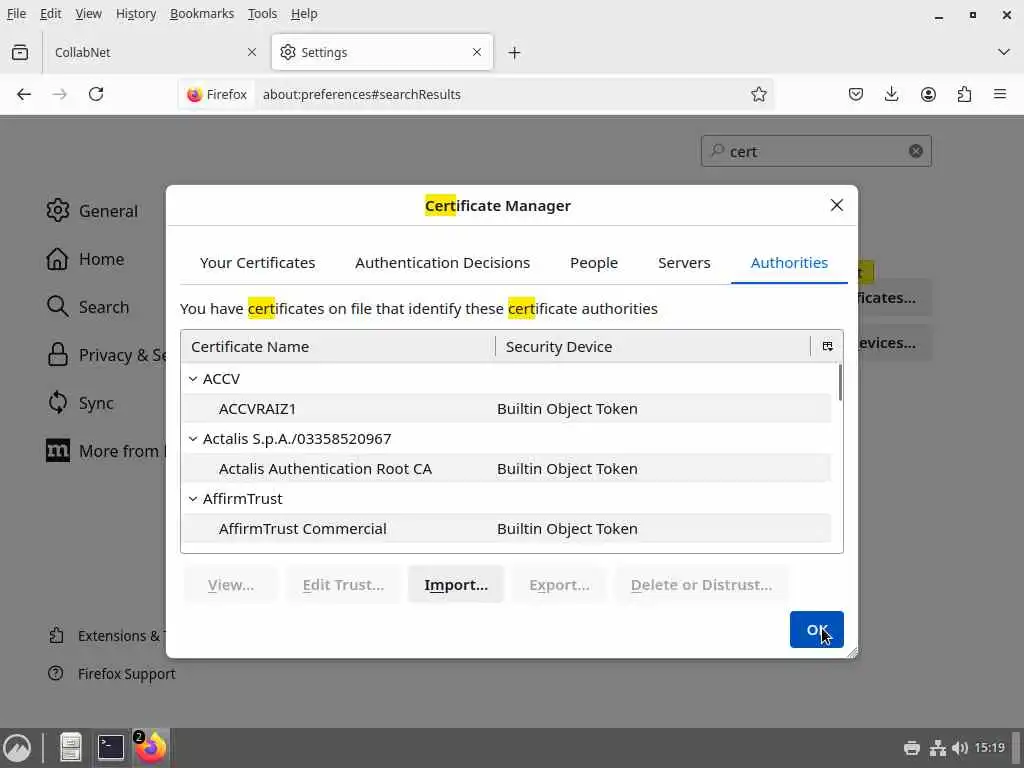The height and width of the screenshot is (768, 1024).
Task: Bookmark this page with the star icon
Action: [758, 94]
